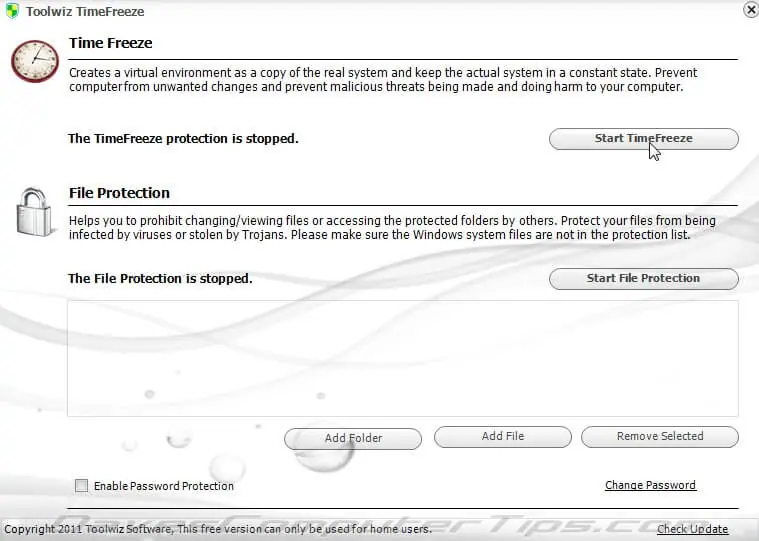Click "The TimeFreeze protection is stopped." status text
The width and height of the screenshot is (759, 541).
183,139
